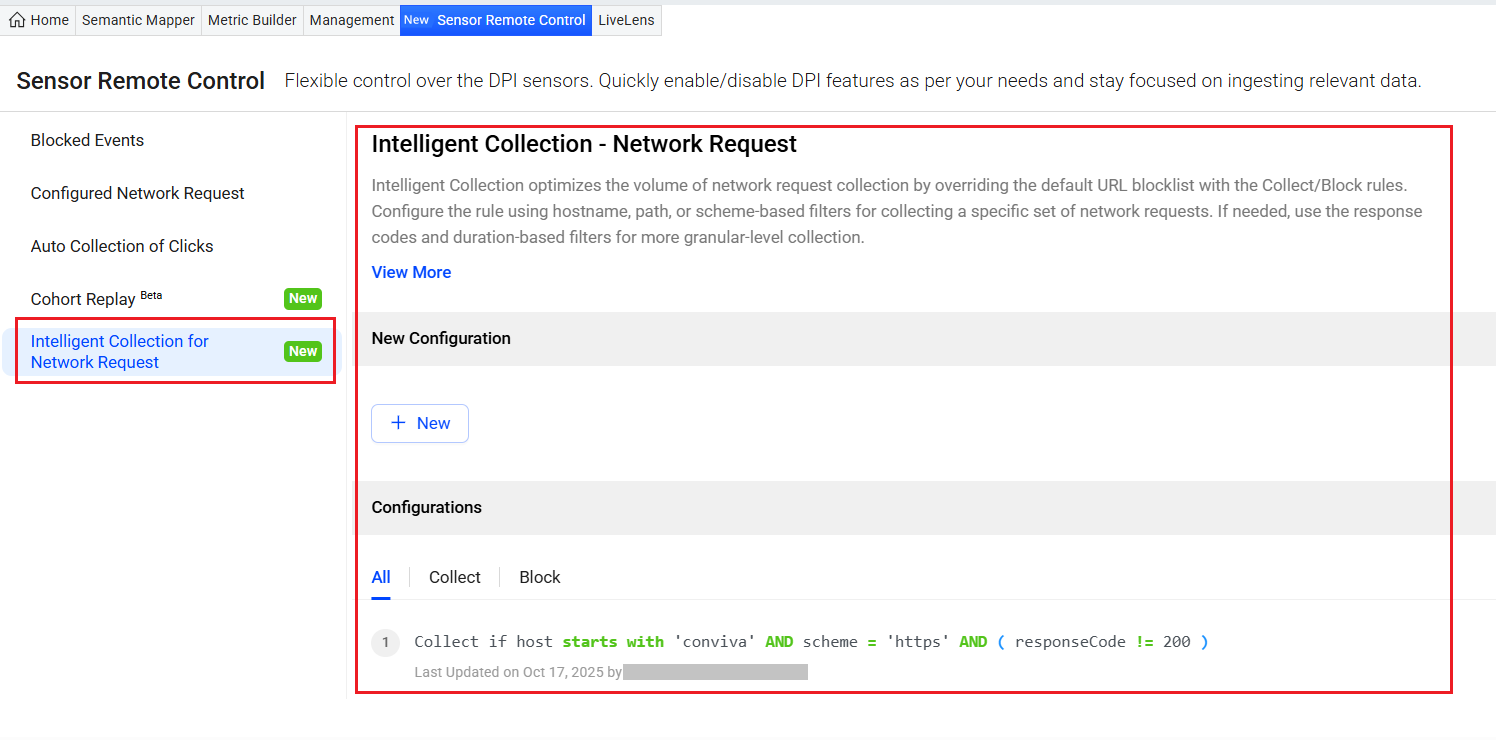Show All configurations filter tab
Image resolution: width=1496 pixels, height=740 pixels.
pos(381,577)
